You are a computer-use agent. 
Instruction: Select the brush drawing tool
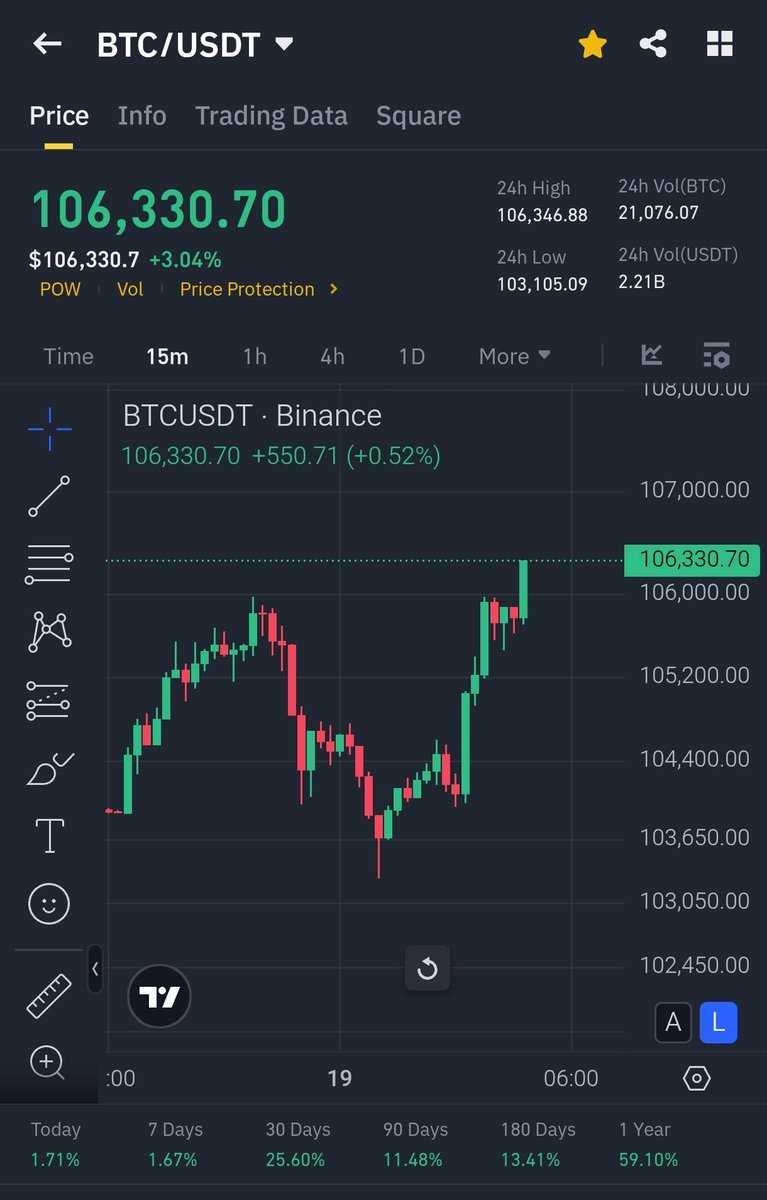pos(49,768)
